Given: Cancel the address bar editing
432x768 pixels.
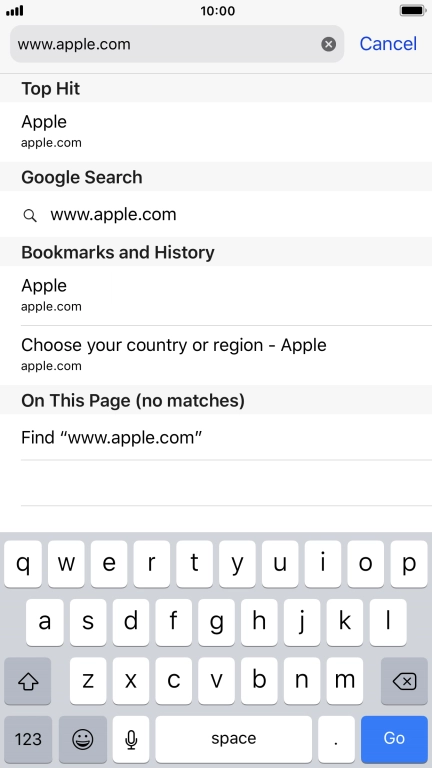Looking at the screenshot, I should (388, 44).
